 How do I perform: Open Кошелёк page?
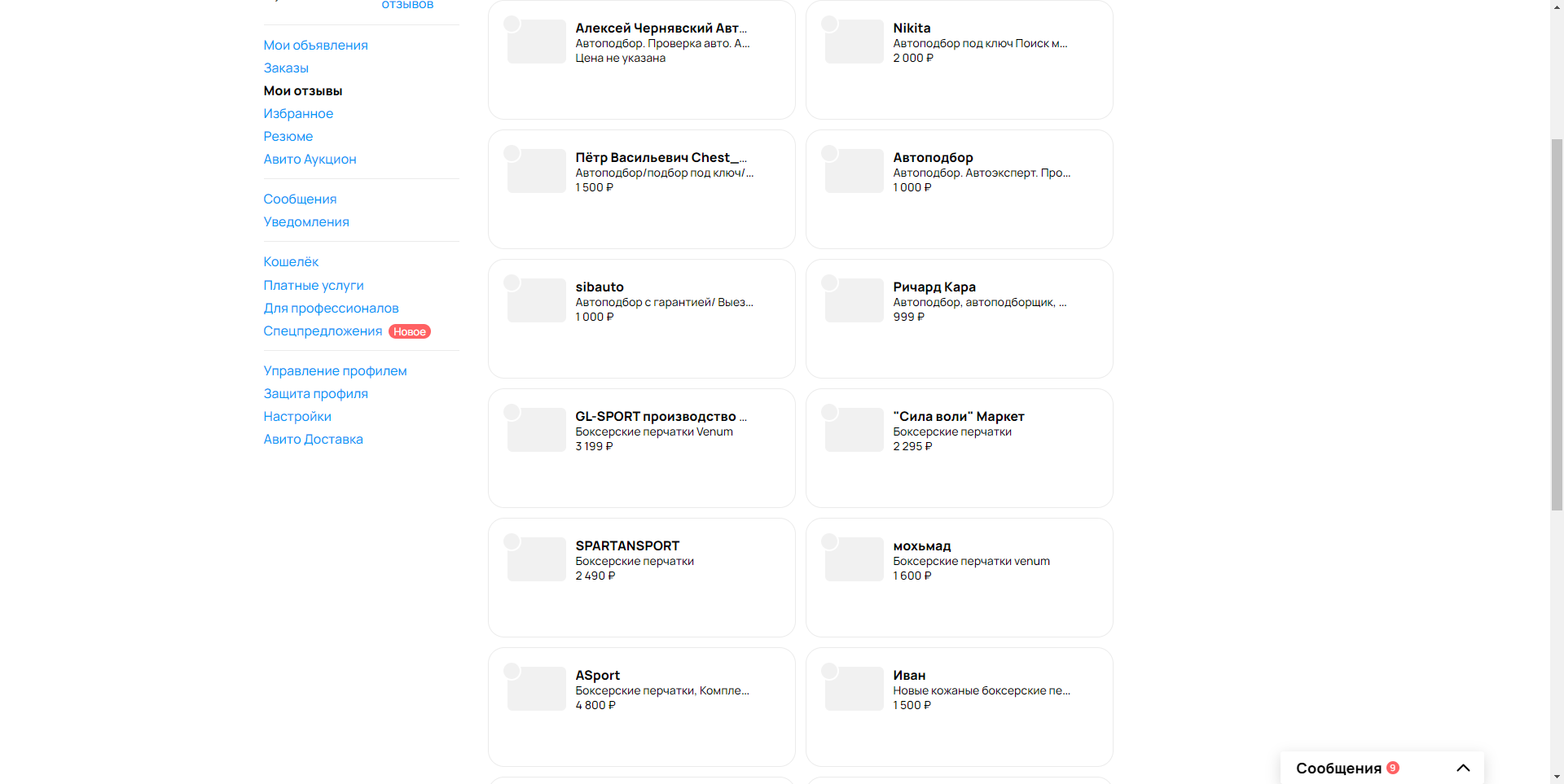(x=291, y=261)
